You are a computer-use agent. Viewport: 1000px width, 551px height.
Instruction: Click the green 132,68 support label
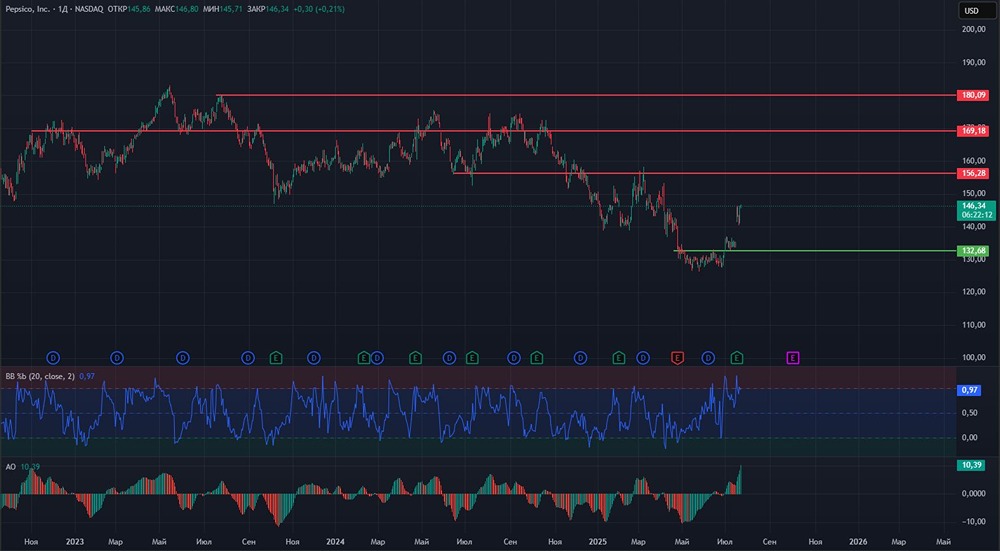pyautogui.click(x=973, y=250)
